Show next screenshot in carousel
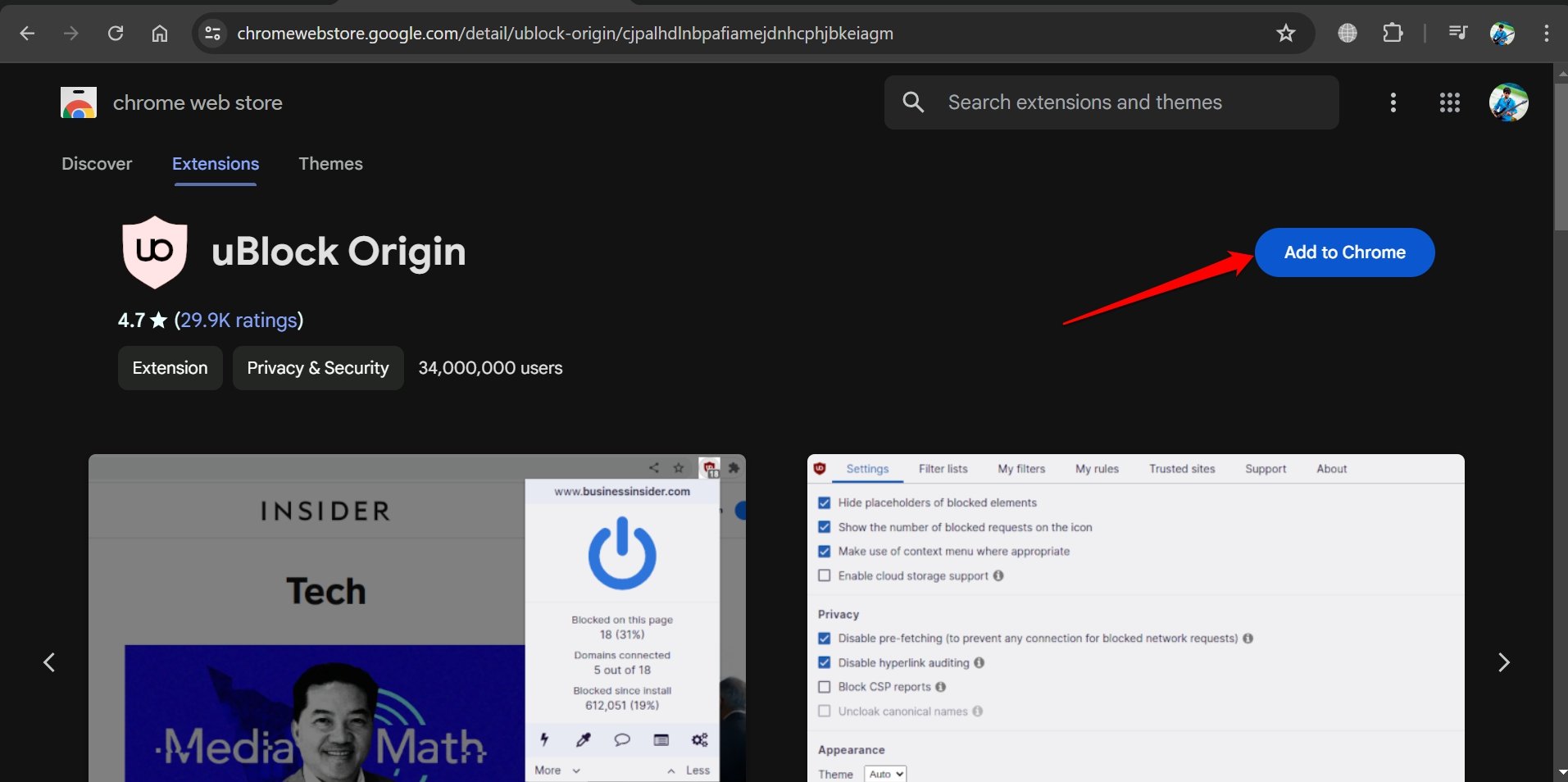This screenshot has height=782, width=1568. (1504, 662)
